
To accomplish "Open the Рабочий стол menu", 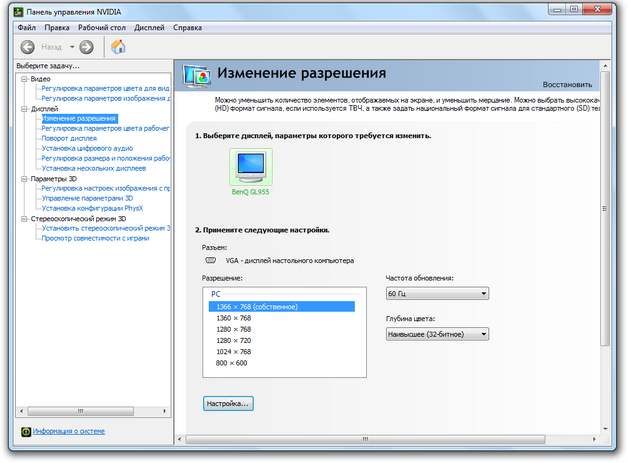I will pyautogui.click(x=102, y=28).
